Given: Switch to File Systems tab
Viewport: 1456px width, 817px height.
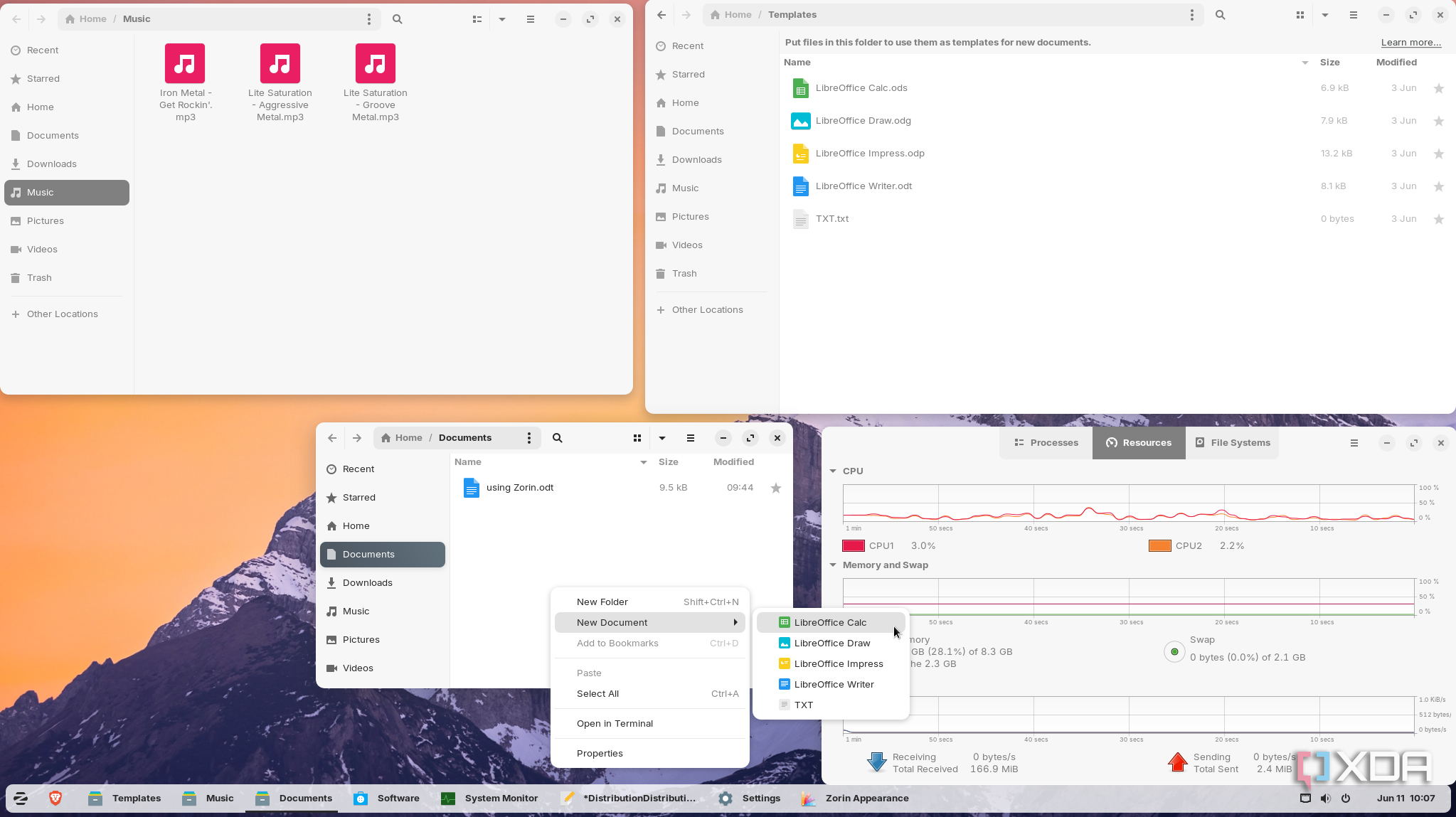Looking at the screenshot, I should pyautogui.click(x=1233, y=443).
